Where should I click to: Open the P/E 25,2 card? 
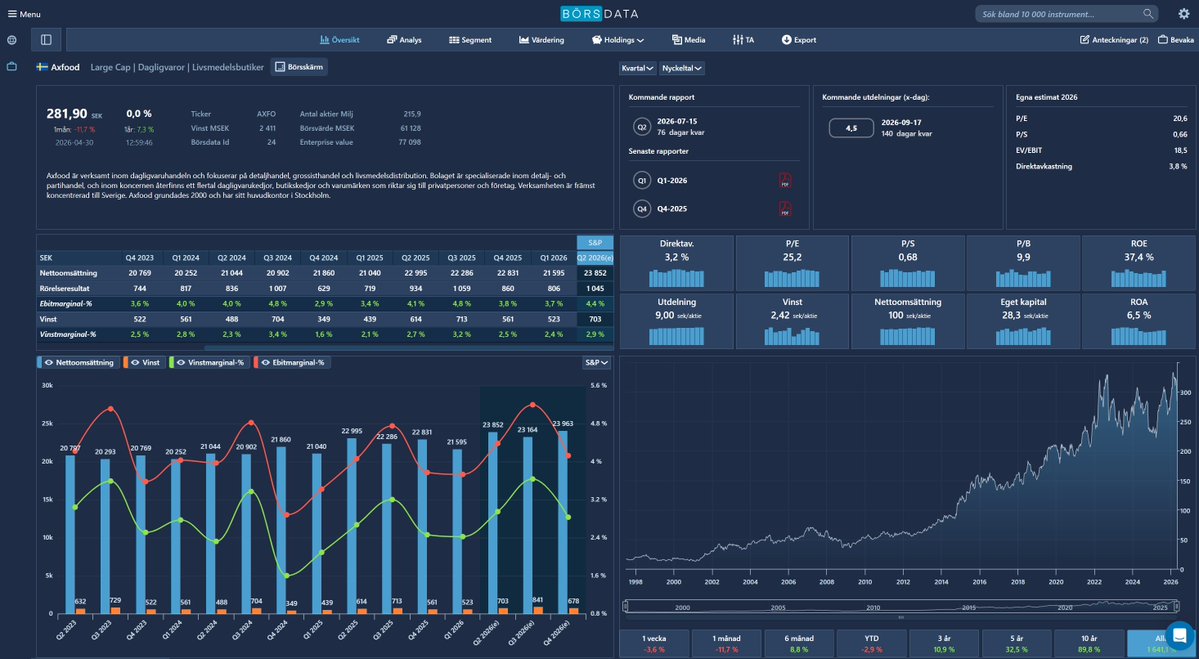point(792,263)
